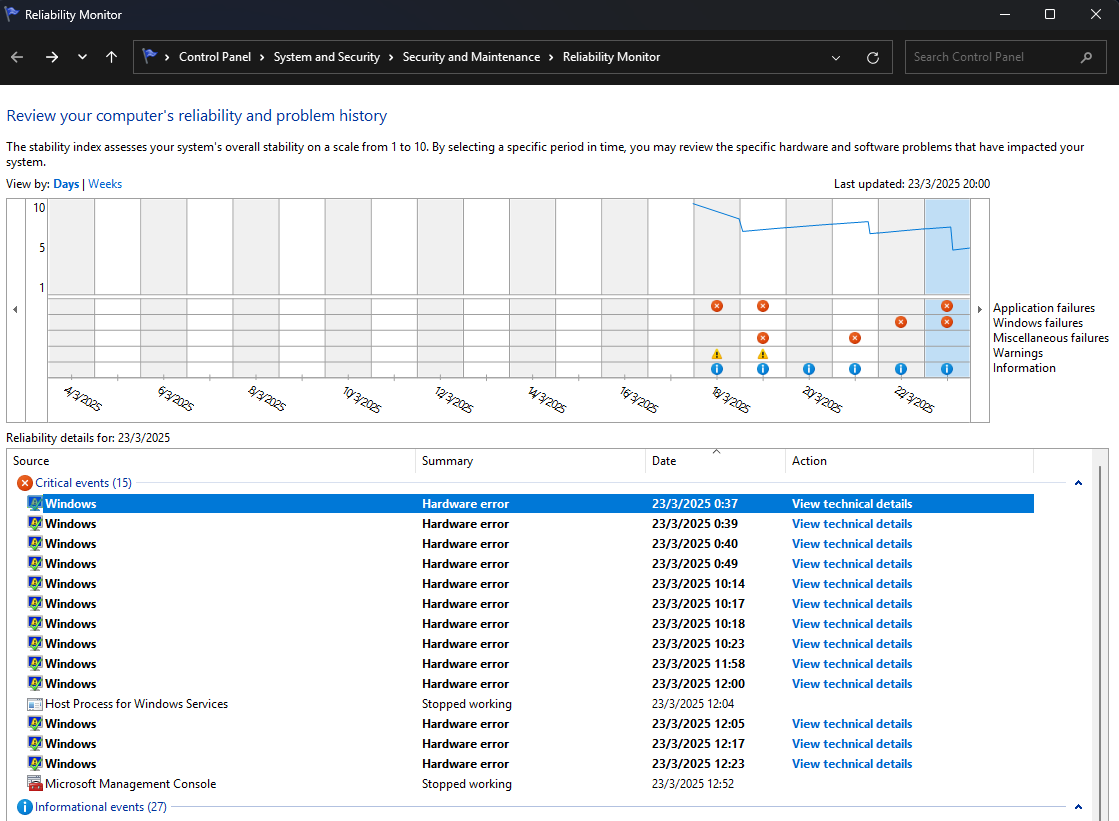Click the flag icon in address bar

pos(149,56)
